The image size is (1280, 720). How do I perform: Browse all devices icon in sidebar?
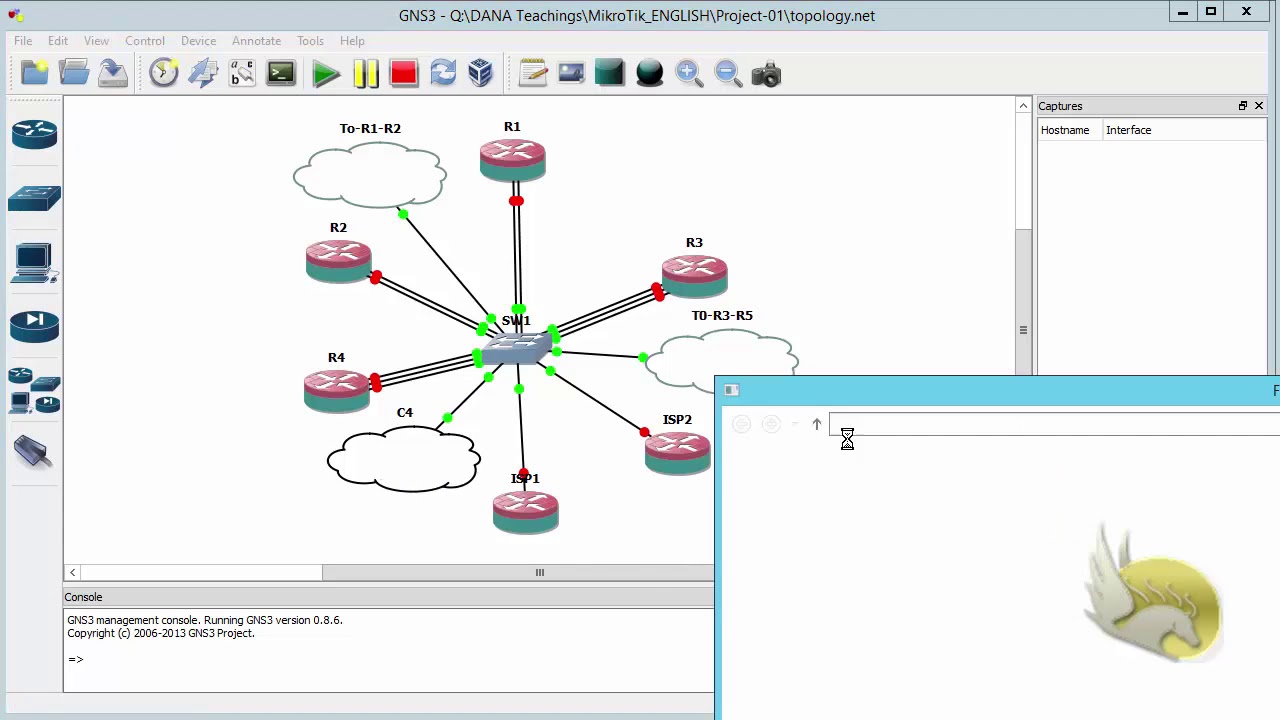34,390
